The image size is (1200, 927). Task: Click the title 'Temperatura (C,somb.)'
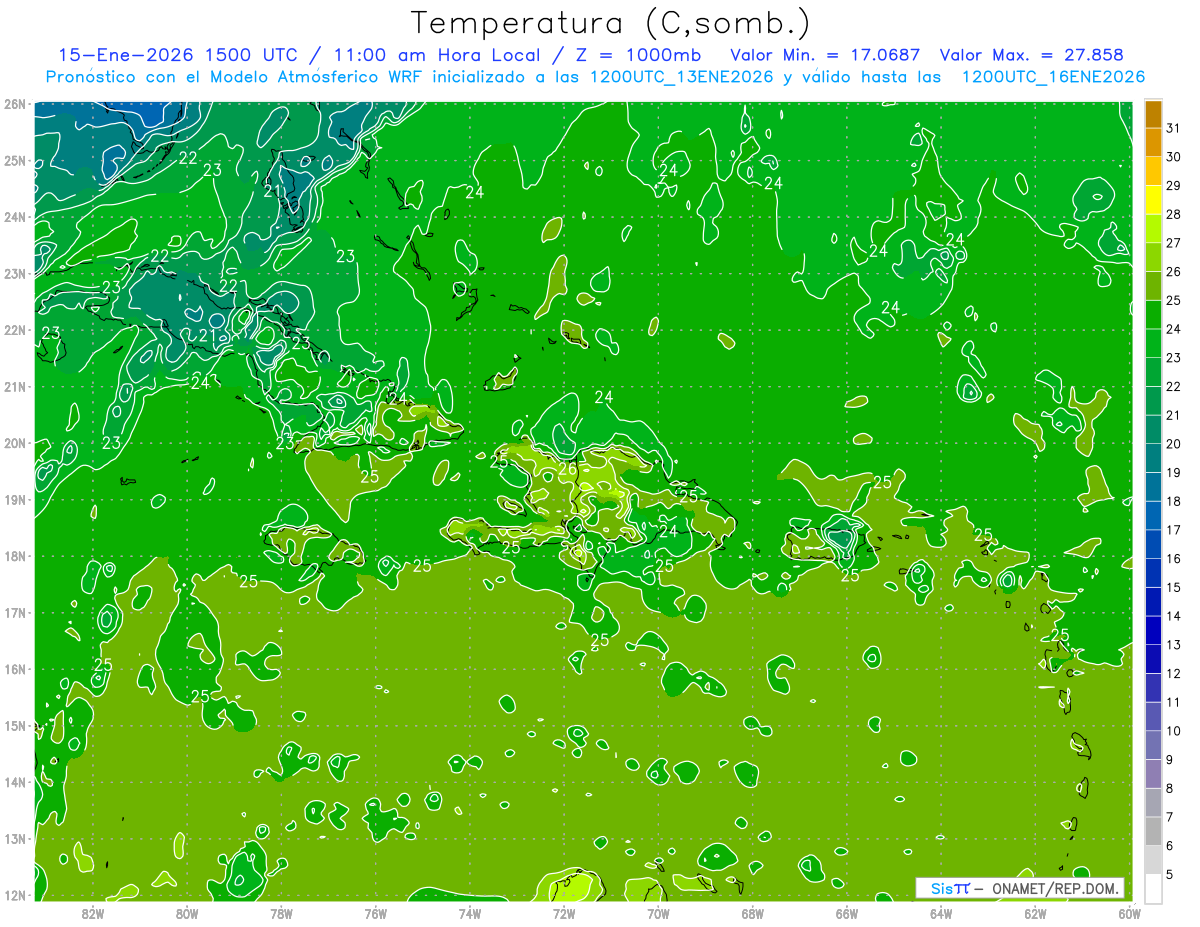pos(610,22)
